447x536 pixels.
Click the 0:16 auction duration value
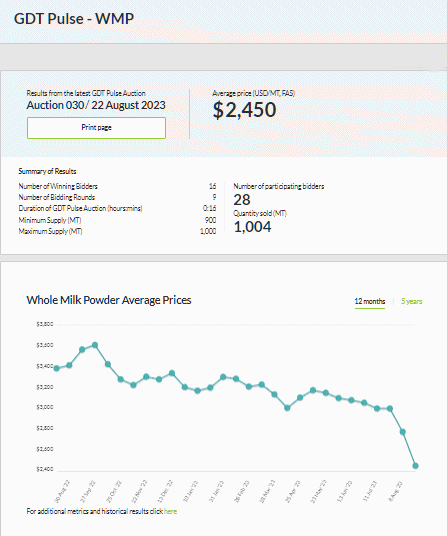click(209, 208)
